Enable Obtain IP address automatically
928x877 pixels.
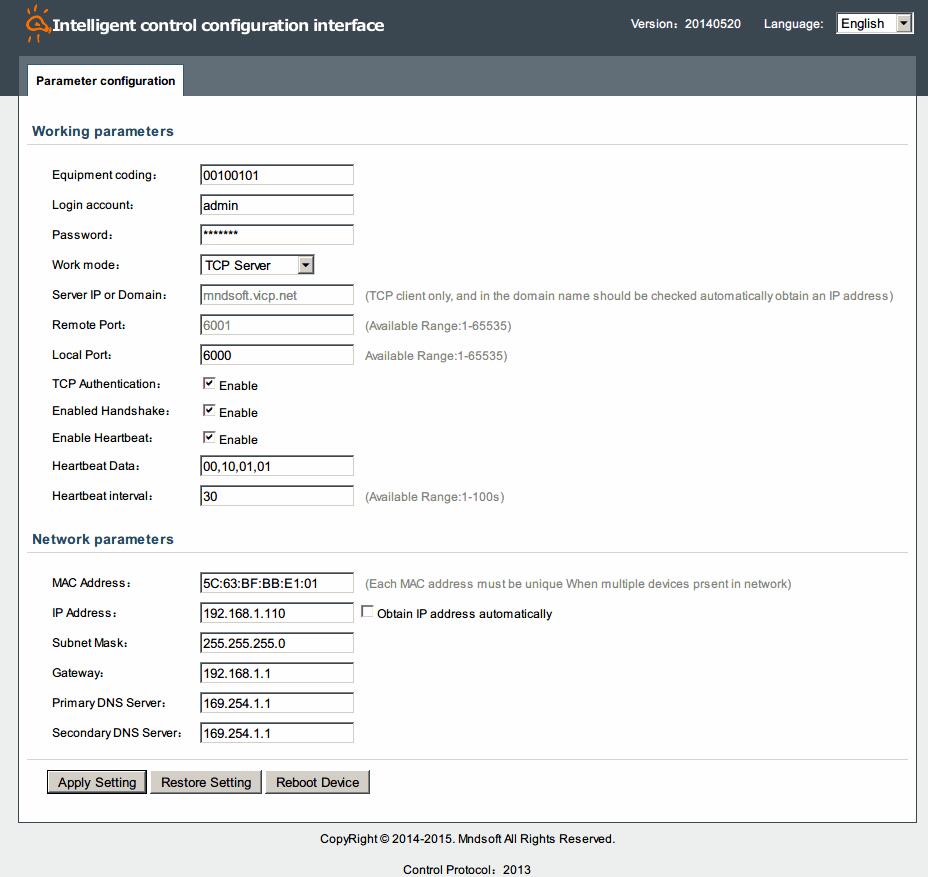coord(367,612)
